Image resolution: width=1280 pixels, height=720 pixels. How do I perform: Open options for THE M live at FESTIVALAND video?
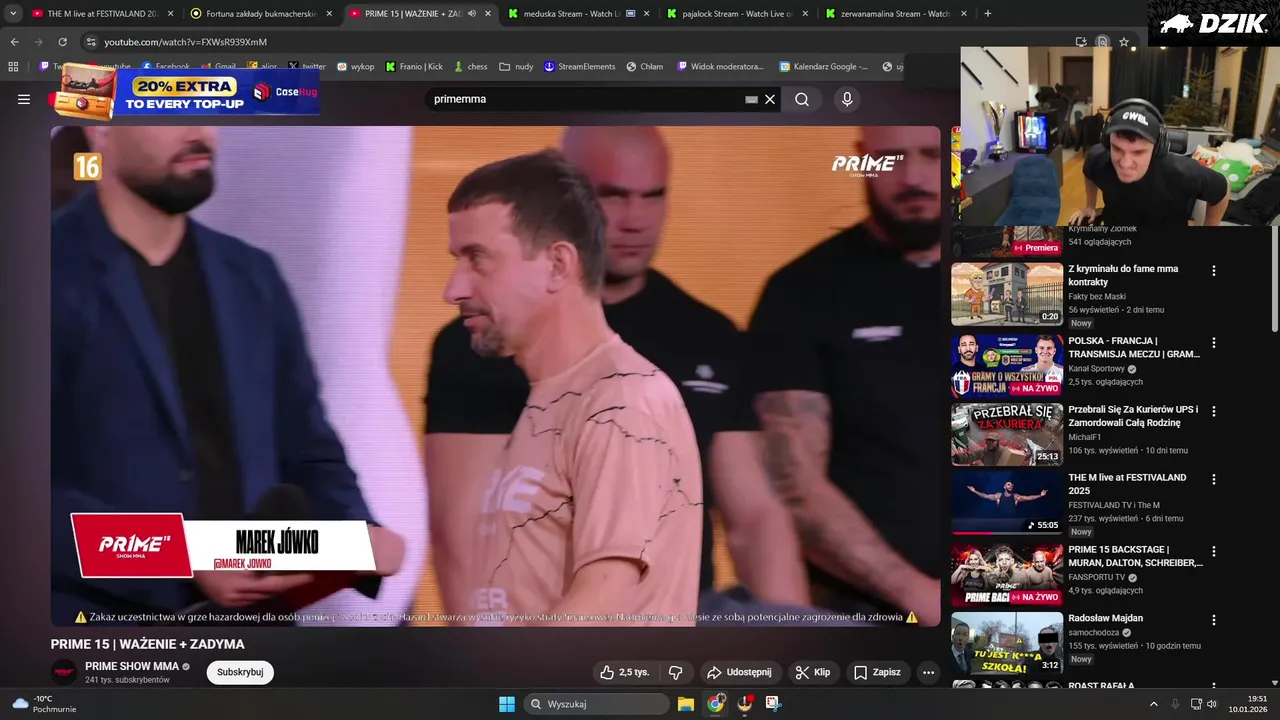[x=1214, y=480]
